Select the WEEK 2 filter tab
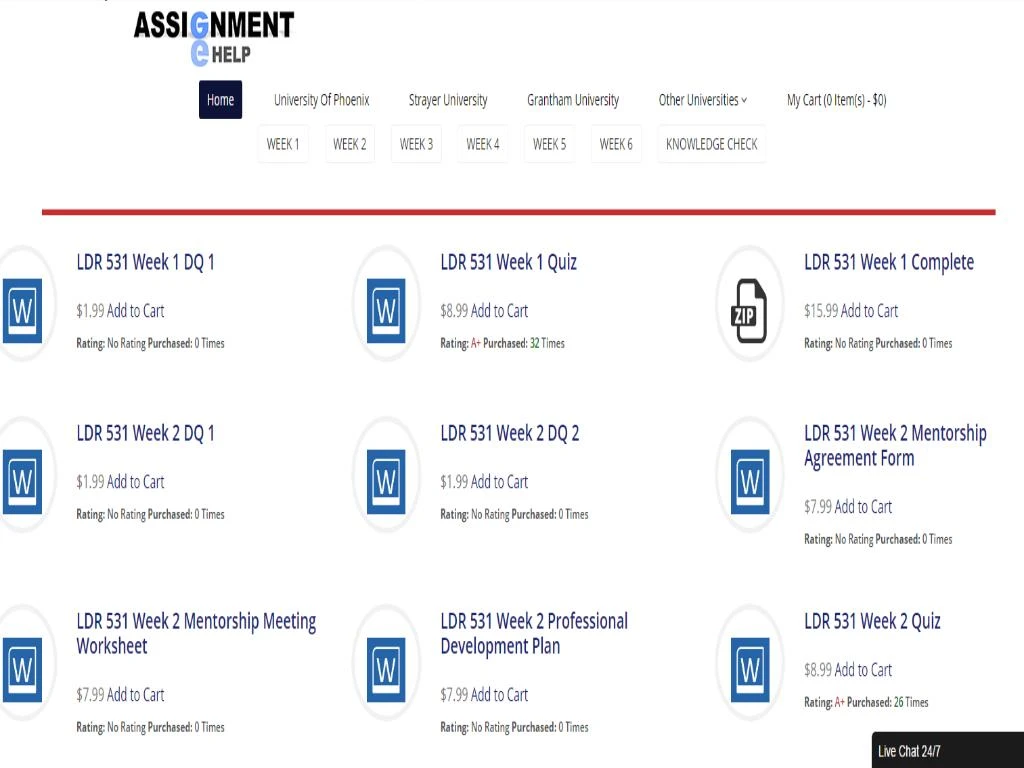 click(349, 144)
